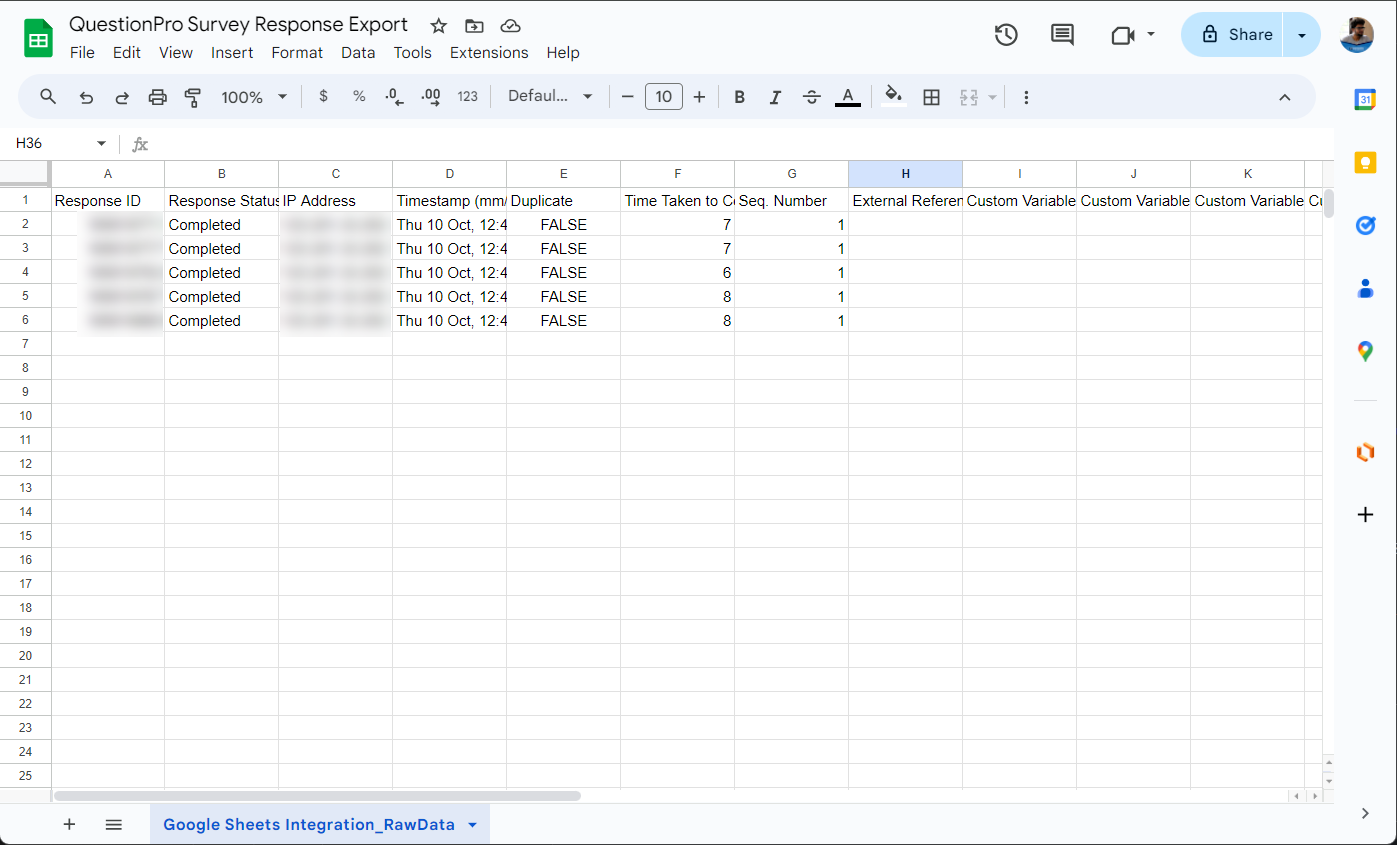The width and height of the screenshot is (1397, 845).
Task: Increase decimal places
Action: click(431, 97)
